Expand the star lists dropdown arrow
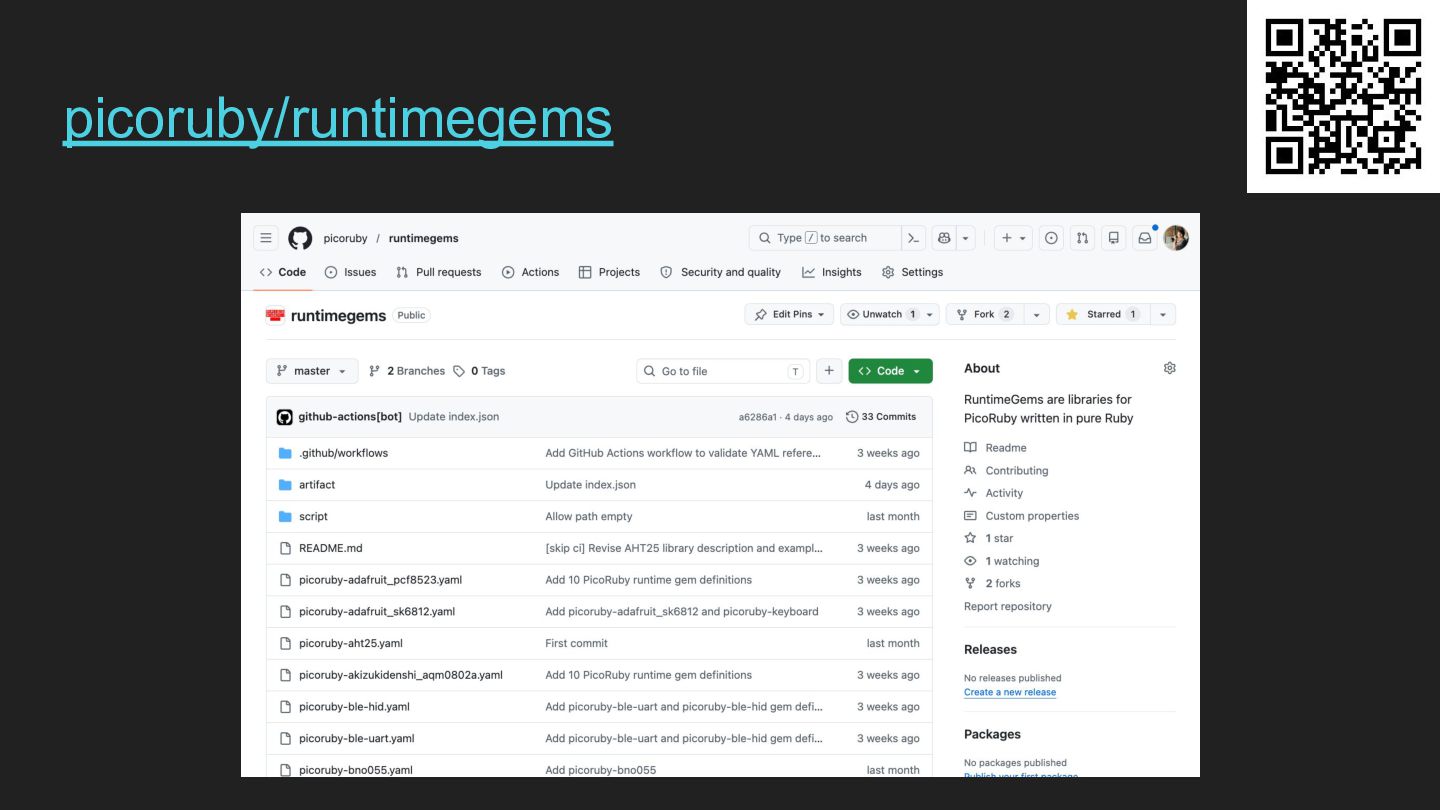This screenshot has height=810, width=1440. click(x=1163, y=314)
